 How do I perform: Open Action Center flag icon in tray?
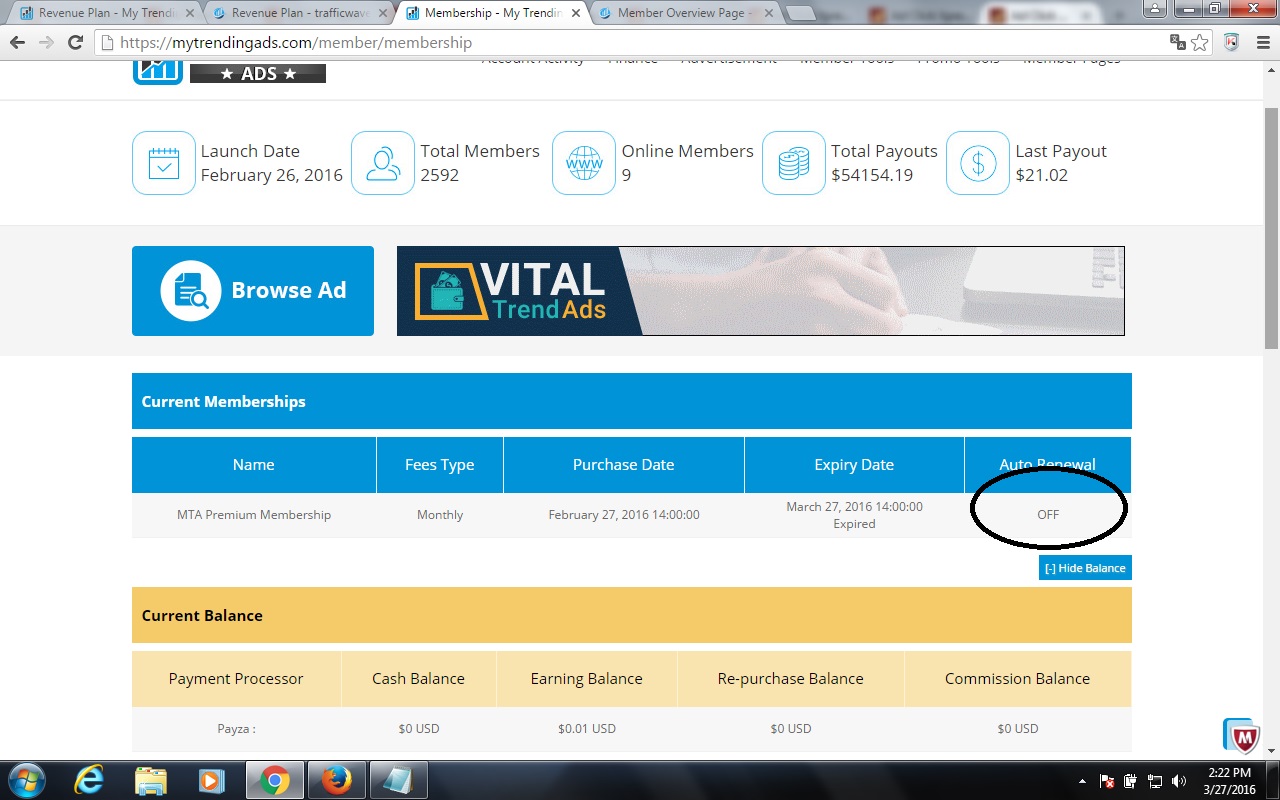coord(1107,781)
